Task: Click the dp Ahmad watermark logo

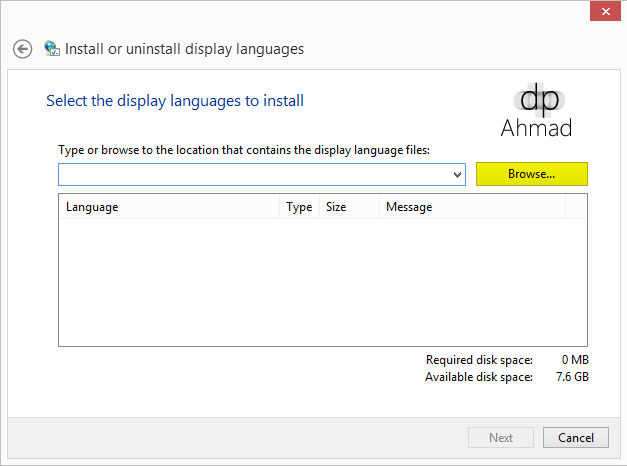Action: pos(535,109)
